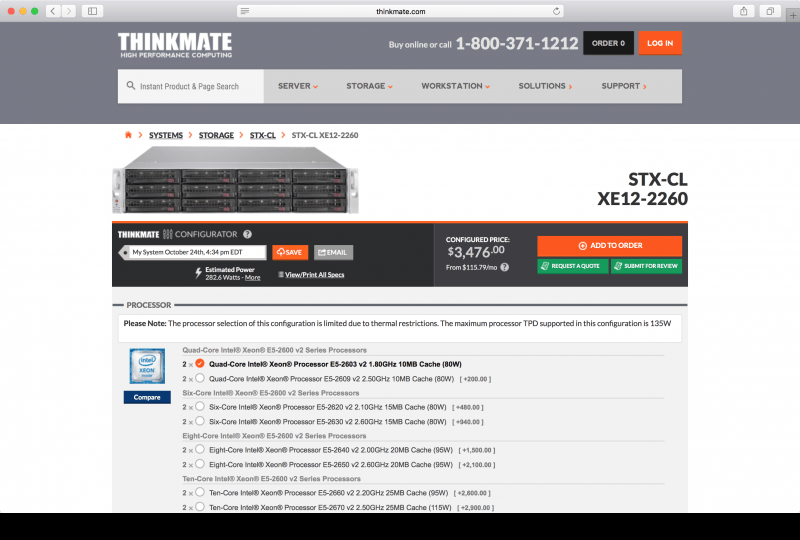Click Safari's share icon
The width and height of the screenshot is (800, 540).
(x=744, y=11)
